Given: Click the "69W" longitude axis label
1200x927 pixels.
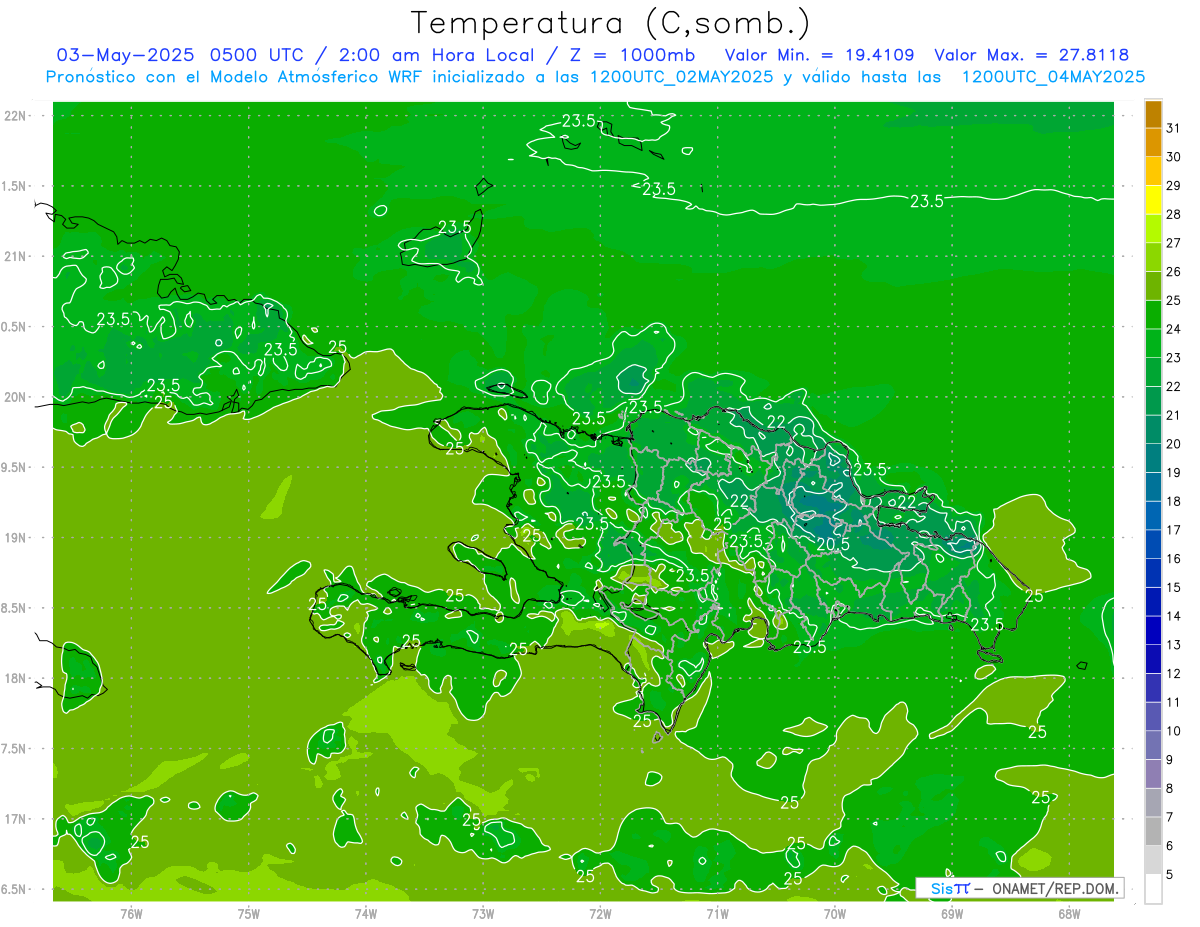Looking at the screenshot, I should 952,913.
